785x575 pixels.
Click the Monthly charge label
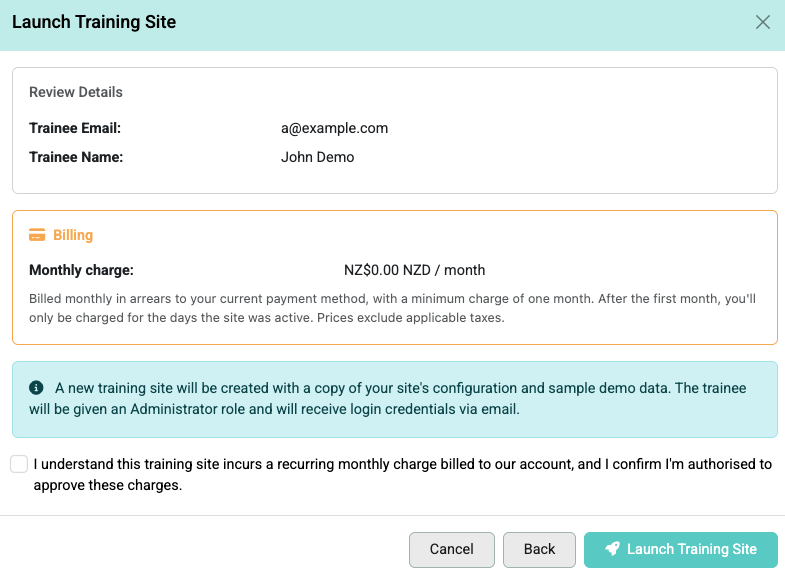82,270
